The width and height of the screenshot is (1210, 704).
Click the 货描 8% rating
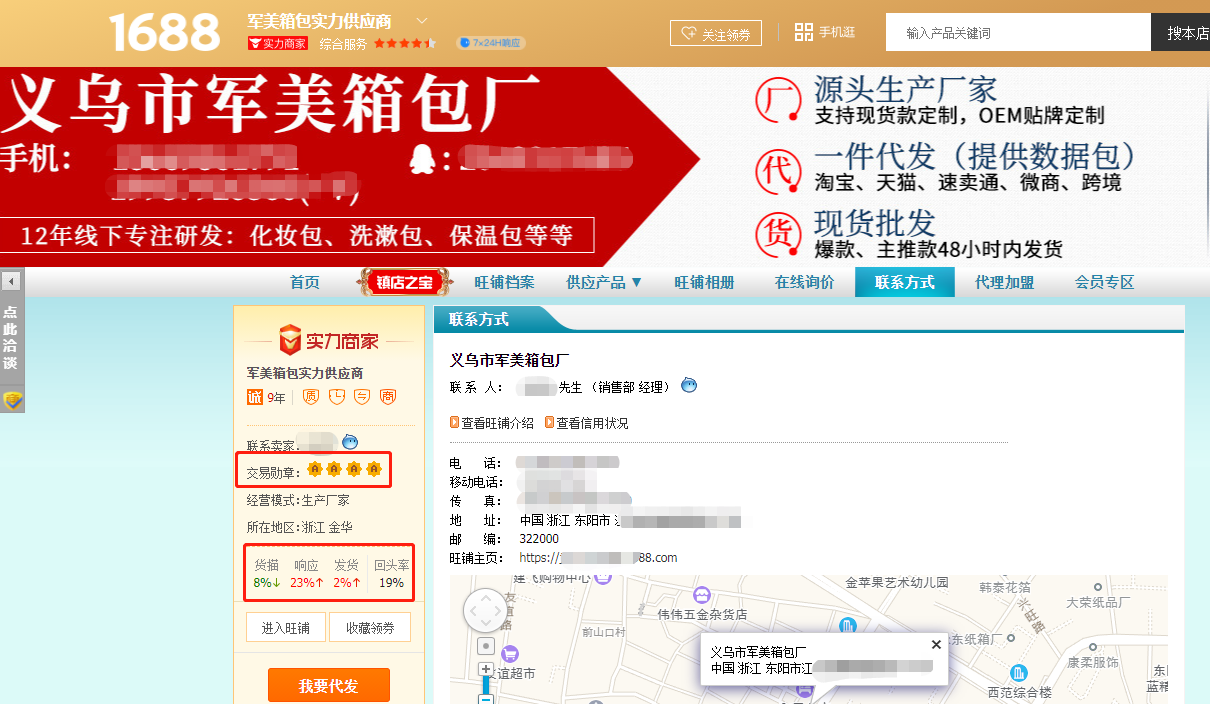pyautogui.click(x=267, y=574)
